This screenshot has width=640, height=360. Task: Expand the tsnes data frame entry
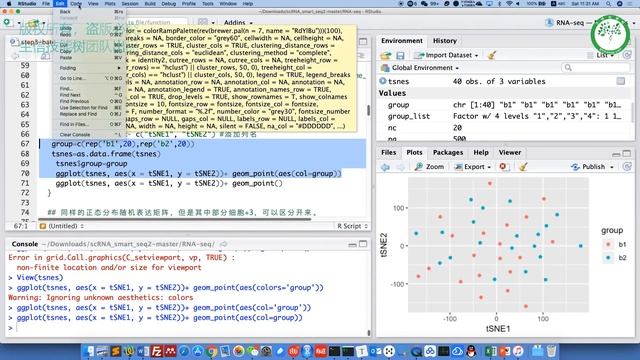383,81
